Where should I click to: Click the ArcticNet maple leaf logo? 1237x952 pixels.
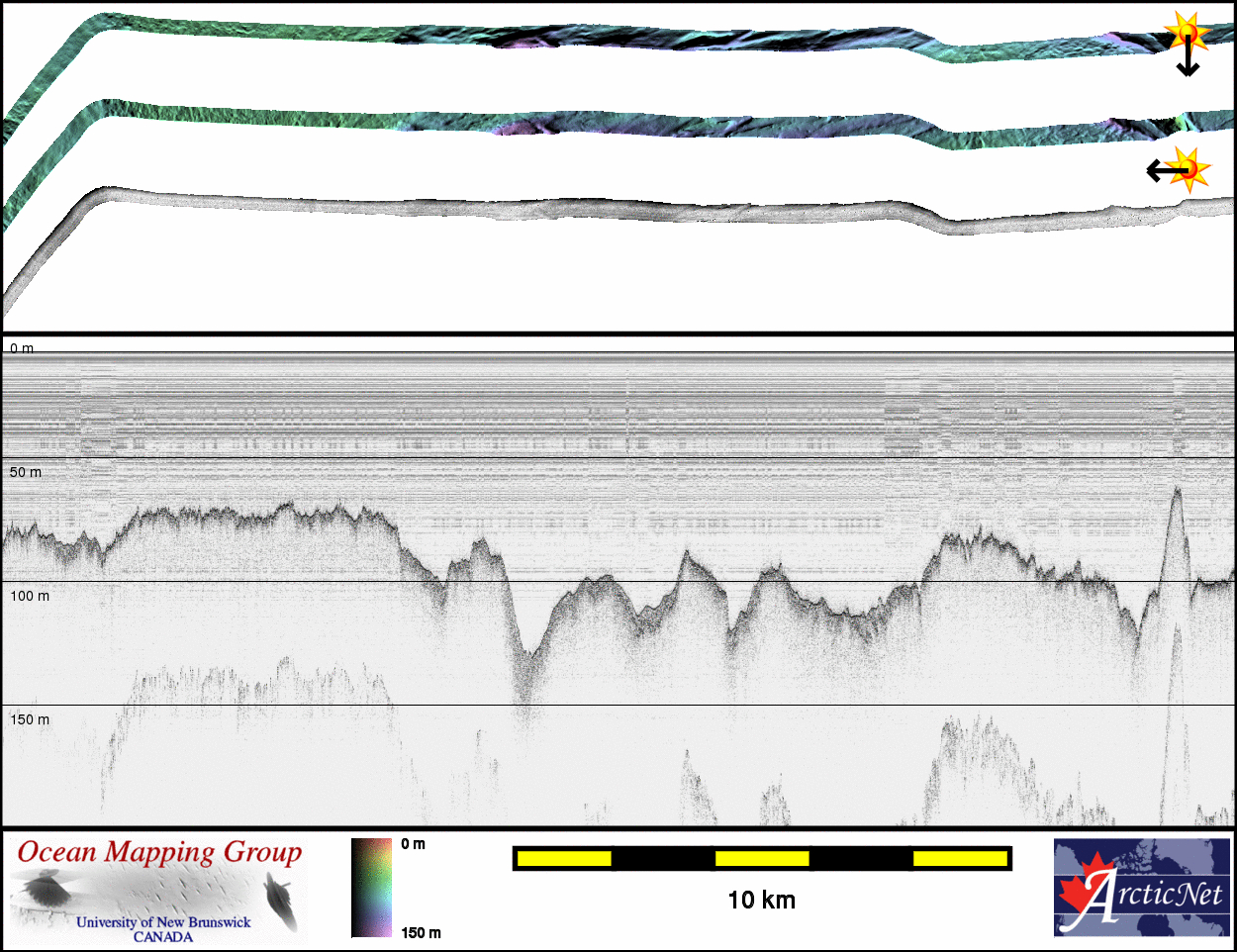[1089, 892]
